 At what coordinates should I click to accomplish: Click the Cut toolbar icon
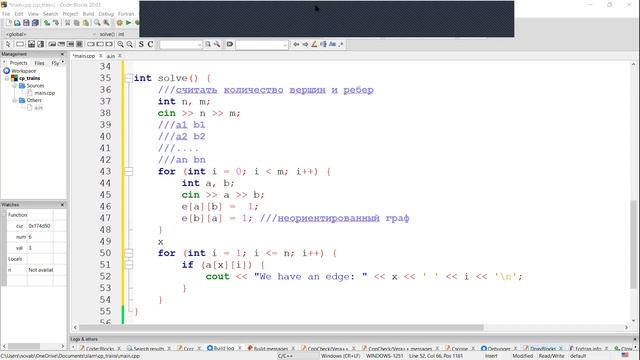coord(68,23)
